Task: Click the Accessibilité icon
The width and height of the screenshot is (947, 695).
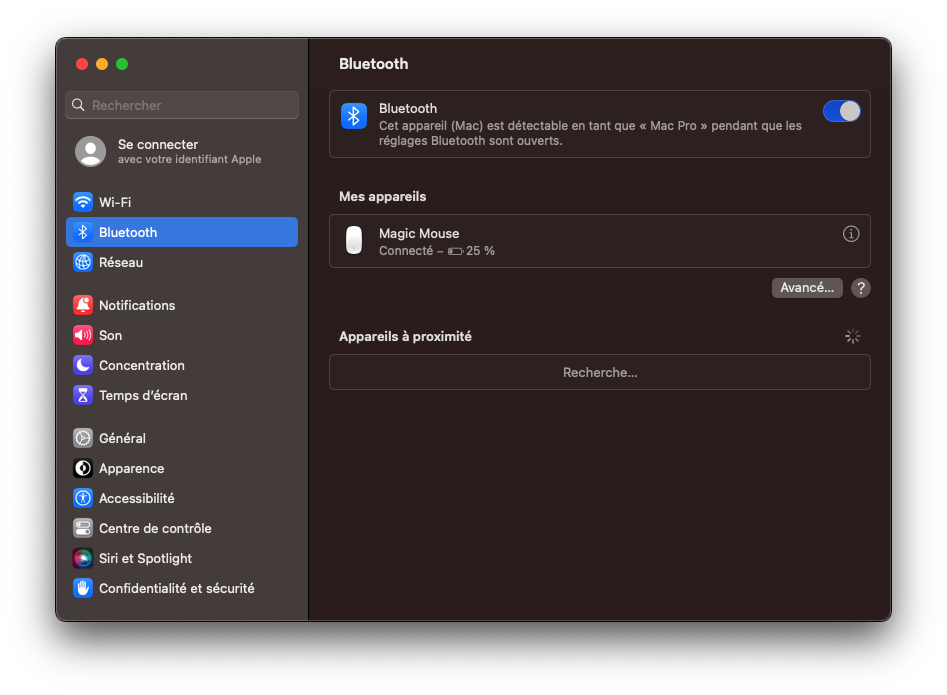Action: click(83, 498)
